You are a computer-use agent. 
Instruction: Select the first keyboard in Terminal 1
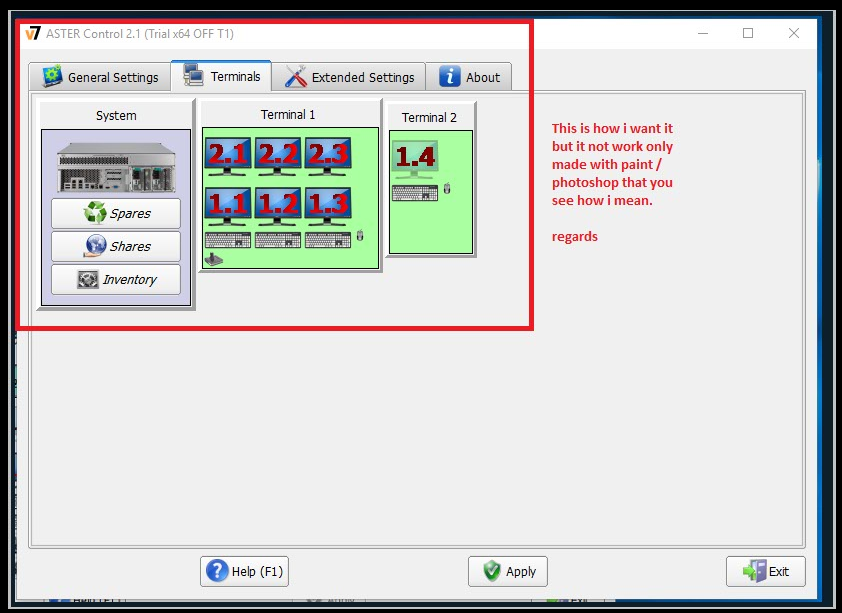pyautogui.click(x=228, y=240)
